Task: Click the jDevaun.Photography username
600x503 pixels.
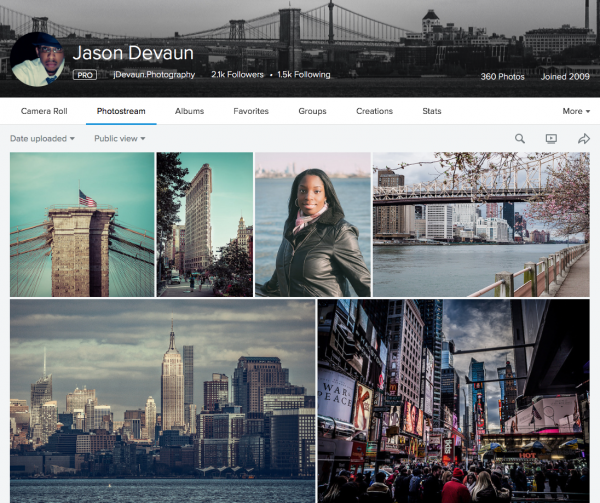Action: coord(154,75)
